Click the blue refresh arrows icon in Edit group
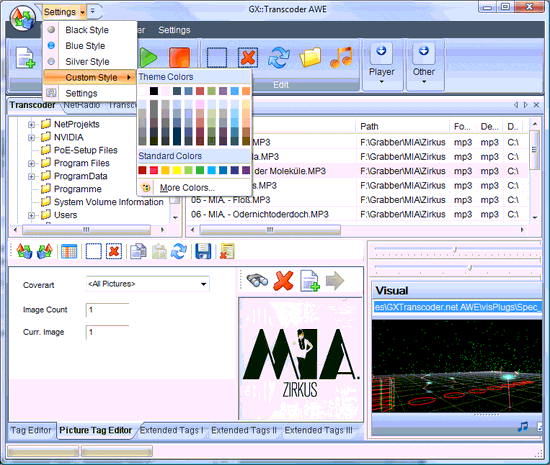This screenshot has width=550, height=465. coord(279,58)
